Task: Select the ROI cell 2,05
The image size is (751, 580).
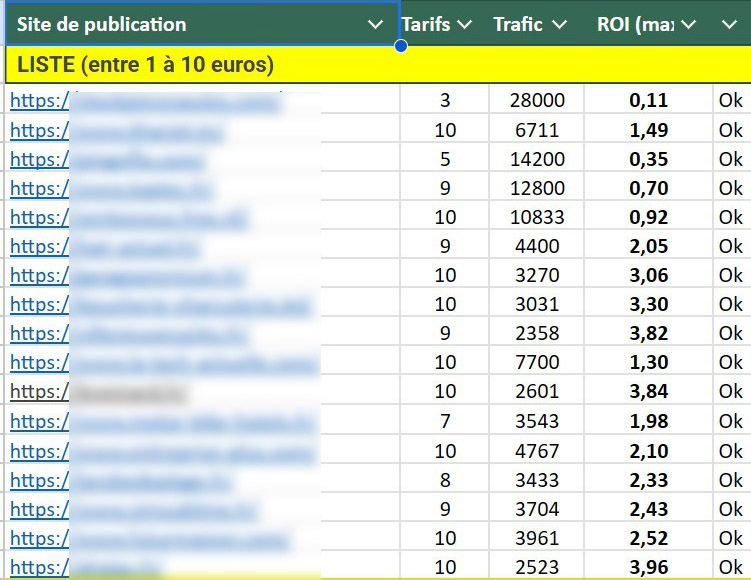Action: coord(649,246)
